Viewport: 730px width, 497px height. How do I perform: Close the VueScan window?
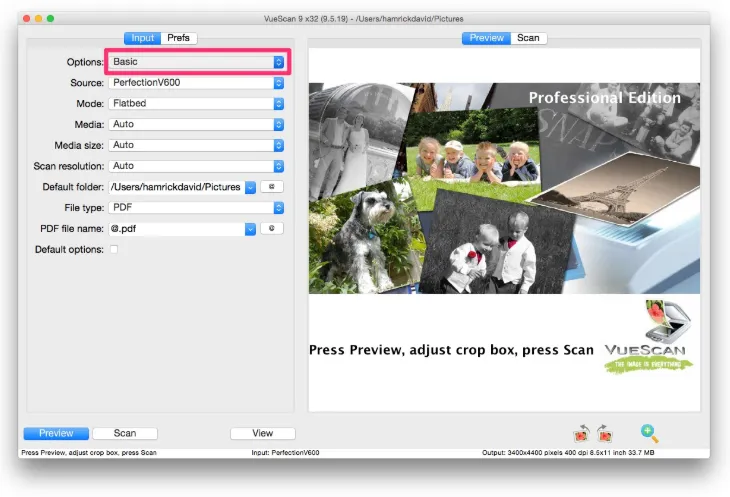pos(27,19)
